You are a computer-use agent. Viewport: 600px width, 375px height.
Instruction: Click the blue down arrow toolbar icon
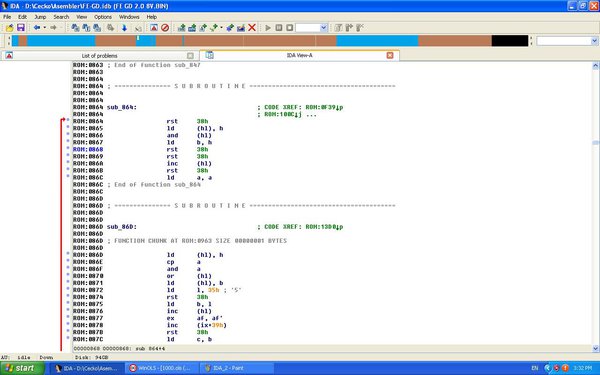tap(124, 28)
